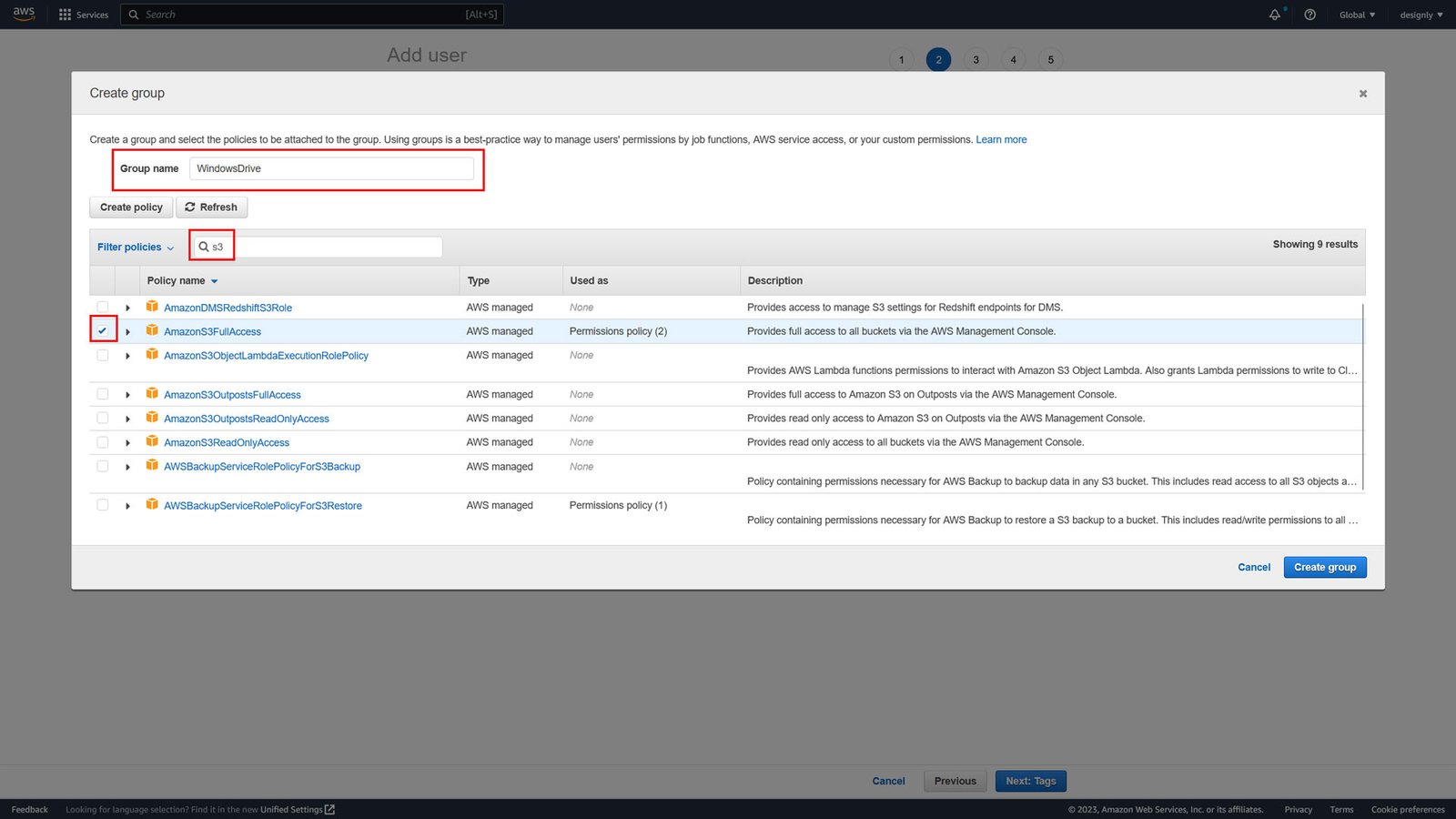This screenshot has height=819, width=1456.
Task: Go to wizard step 3
Action: tap(976, 60)
